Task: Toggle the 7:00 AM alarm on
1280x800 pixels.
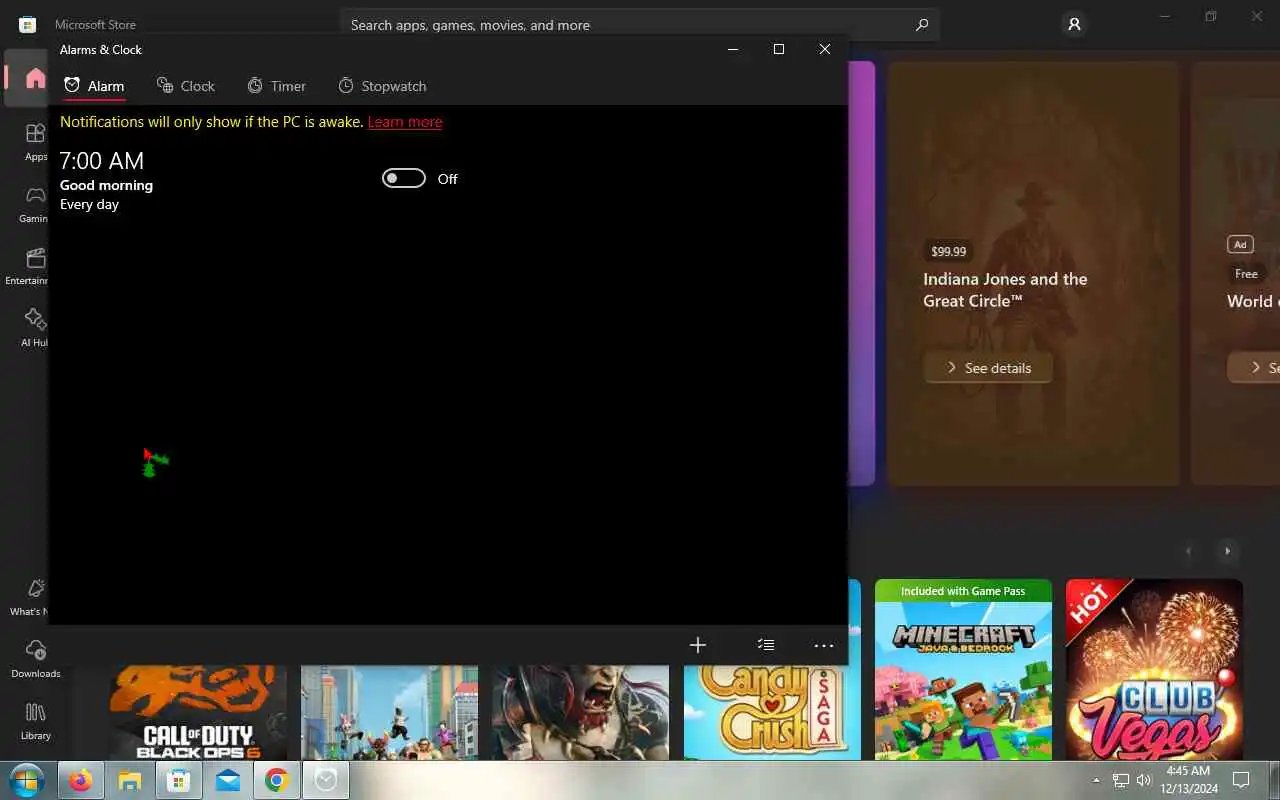Action: (x=404, y=178)
